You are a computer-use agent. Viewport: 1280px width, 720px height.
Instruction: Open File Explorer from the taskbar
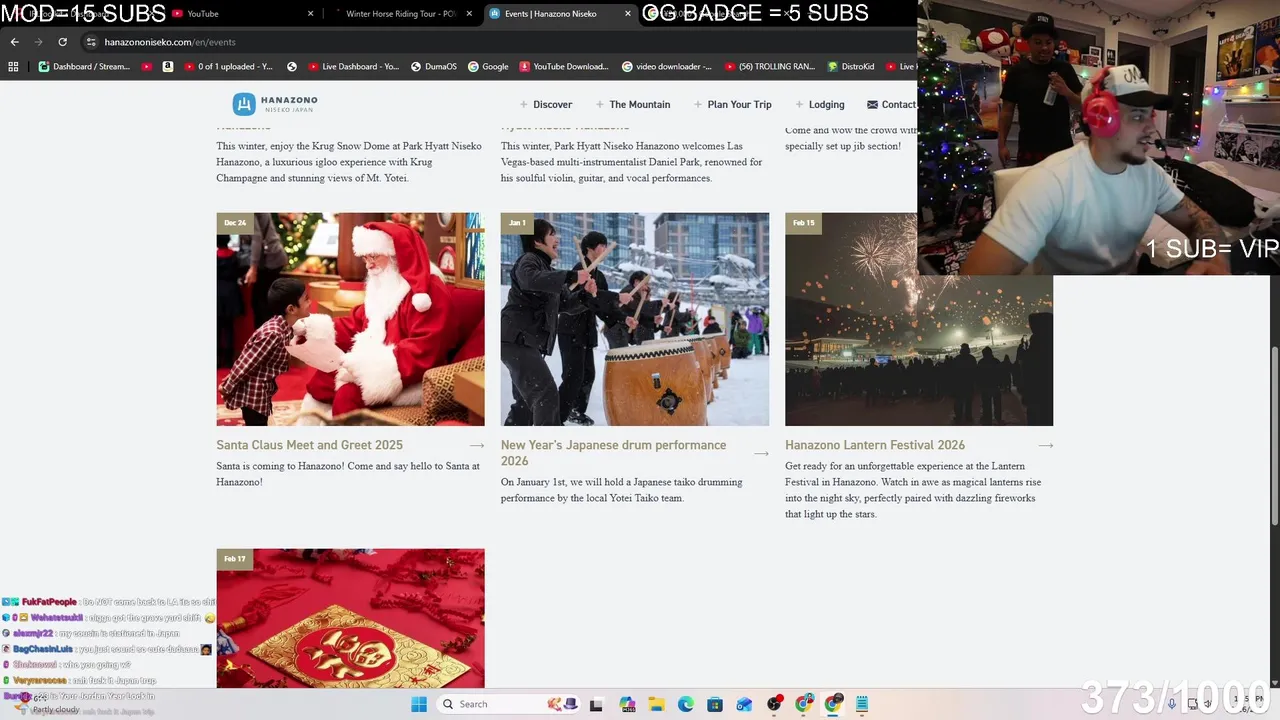pos(656,704)
